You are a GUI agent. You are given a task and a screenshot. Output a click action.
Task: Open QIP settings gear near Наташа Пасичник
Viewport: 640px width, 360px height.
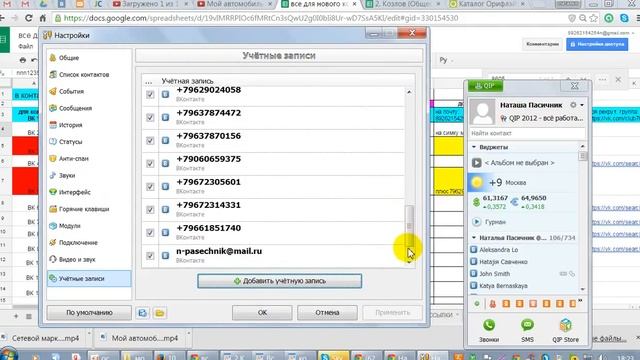(573, 105)
